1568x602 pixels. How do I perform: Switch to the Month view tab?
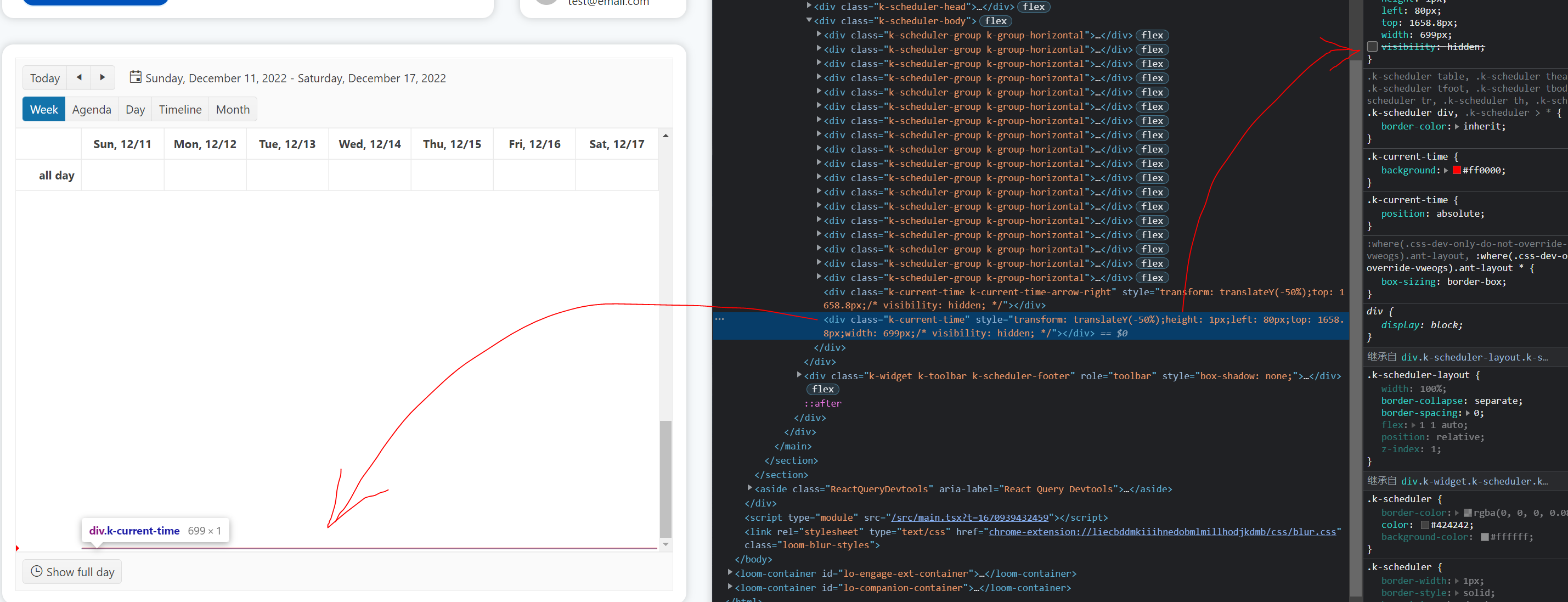233,110
